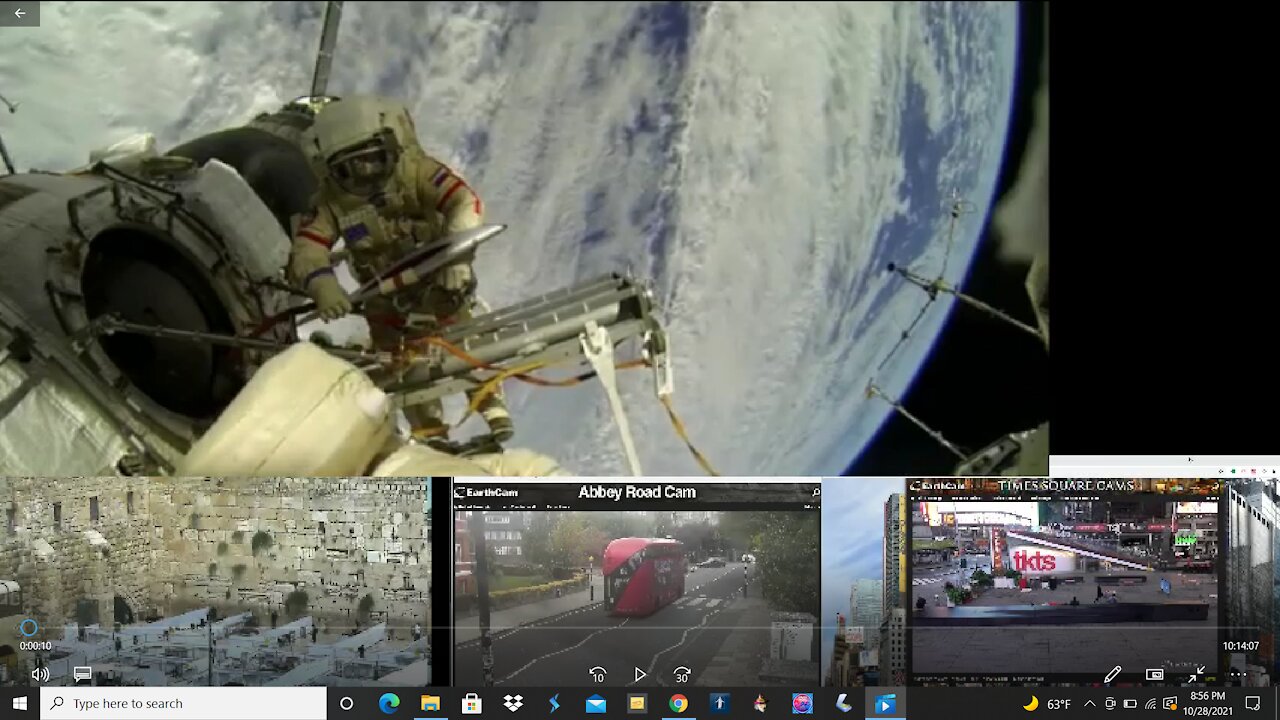Click the Western Wall camera feed
This screenshot has width=1280, height=720.
tap(215, 580)
